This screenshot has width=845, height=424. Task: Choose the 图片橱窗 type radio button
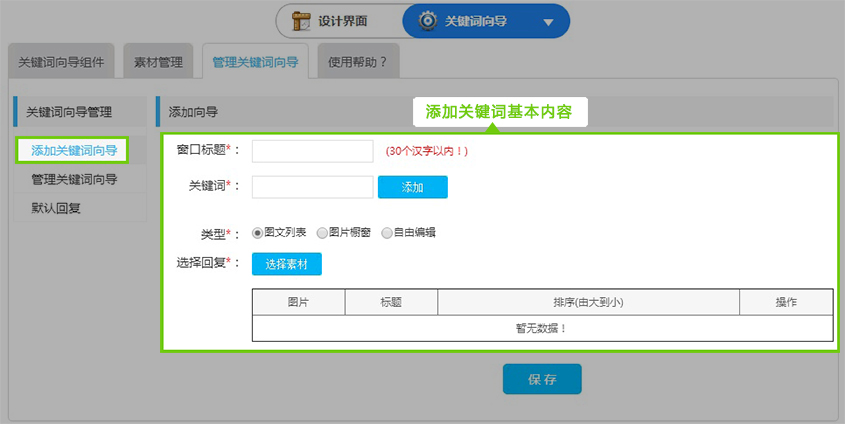coord(322,233)
